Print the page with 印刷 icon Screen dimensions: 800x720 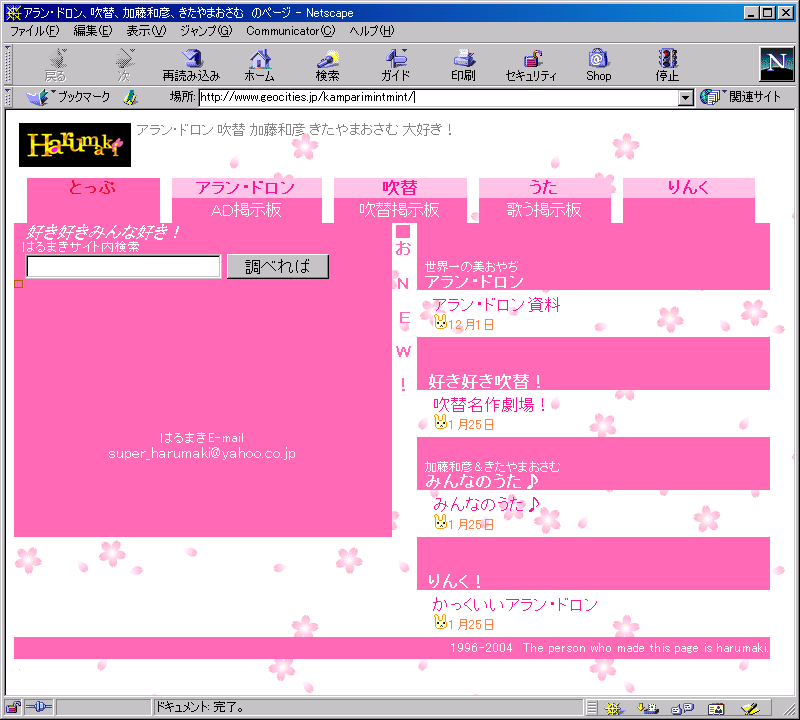(x=463, y=65)
